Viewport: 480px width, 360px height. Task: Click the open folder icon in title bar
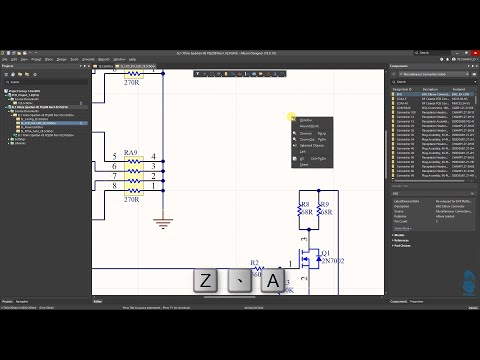coord(19,53)
